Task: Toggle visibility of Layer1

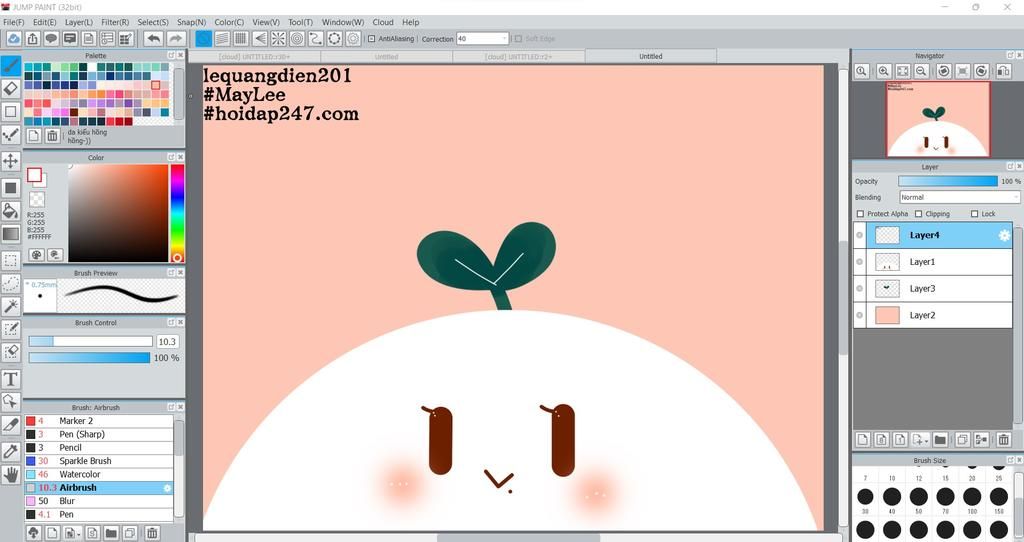Action: 859,262
